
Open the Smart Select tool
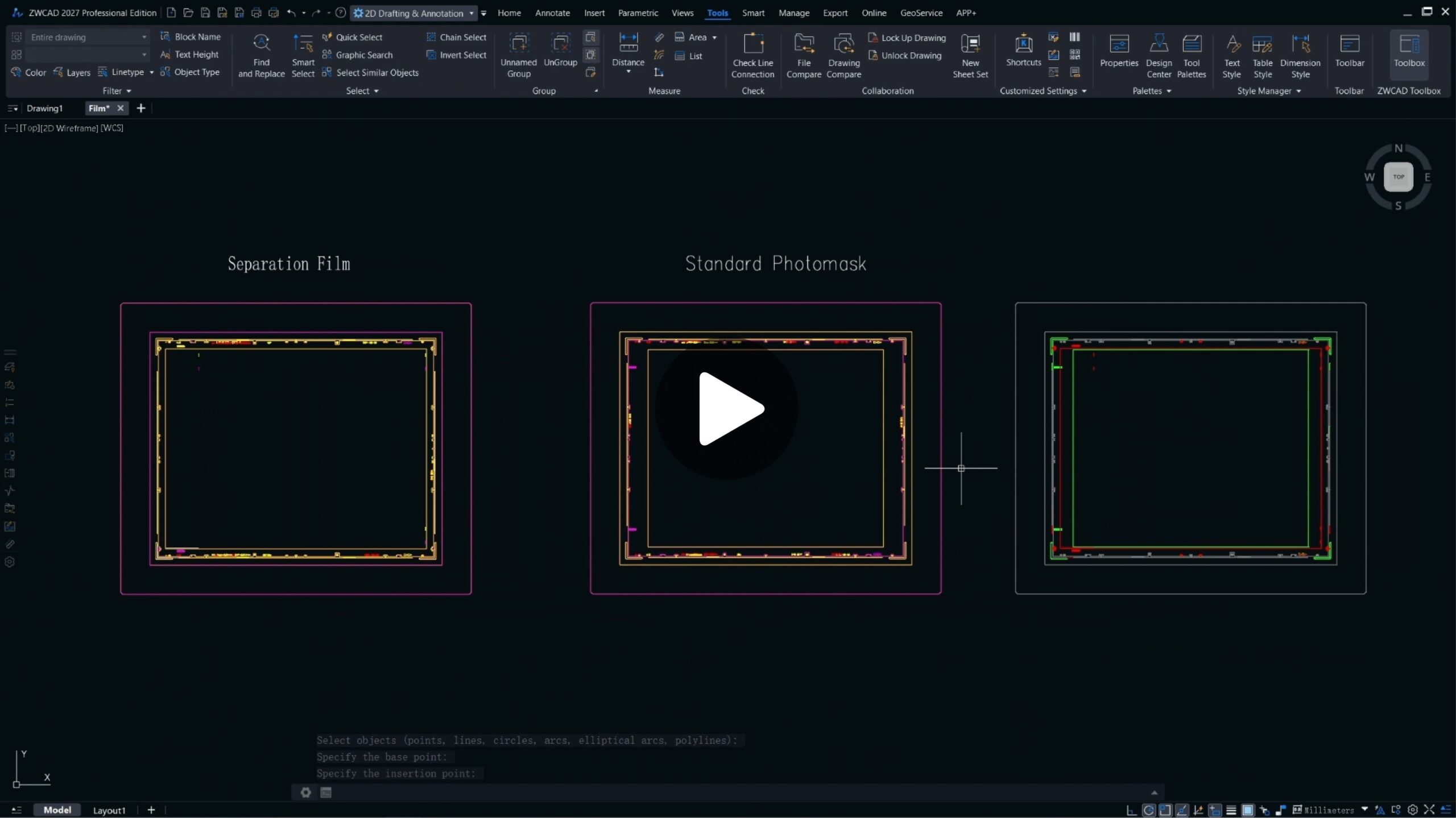pyautogui.click(x=303, y=55)
